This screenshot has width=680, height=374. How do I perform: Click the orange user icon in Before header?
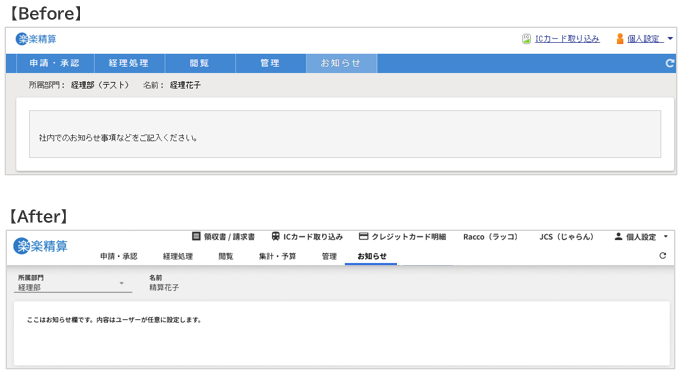(620, 39)
